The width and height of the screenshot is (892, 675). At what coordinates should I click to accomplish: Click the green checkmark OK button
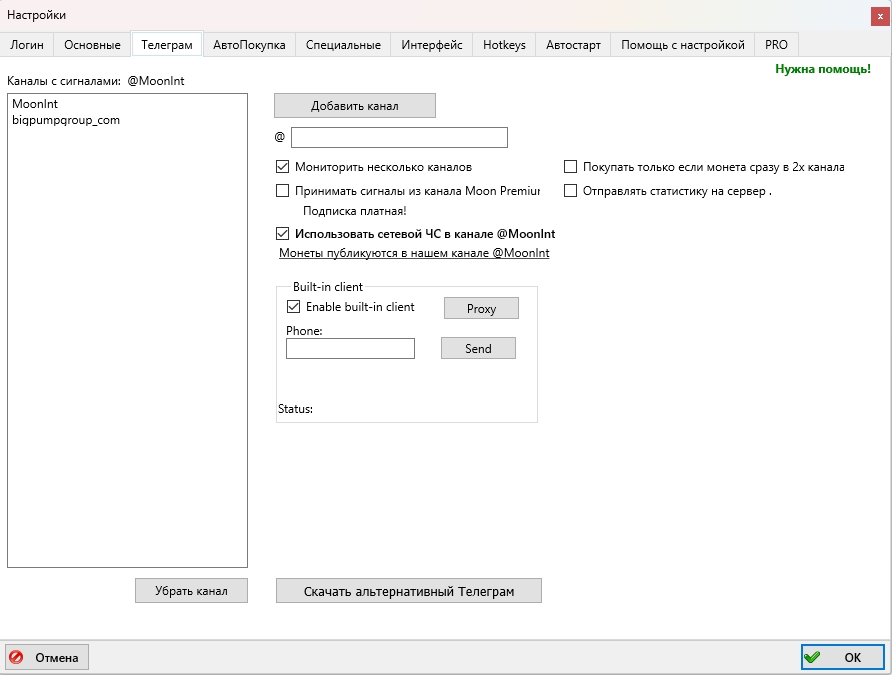pyautogui.click(x=842, y=657)
